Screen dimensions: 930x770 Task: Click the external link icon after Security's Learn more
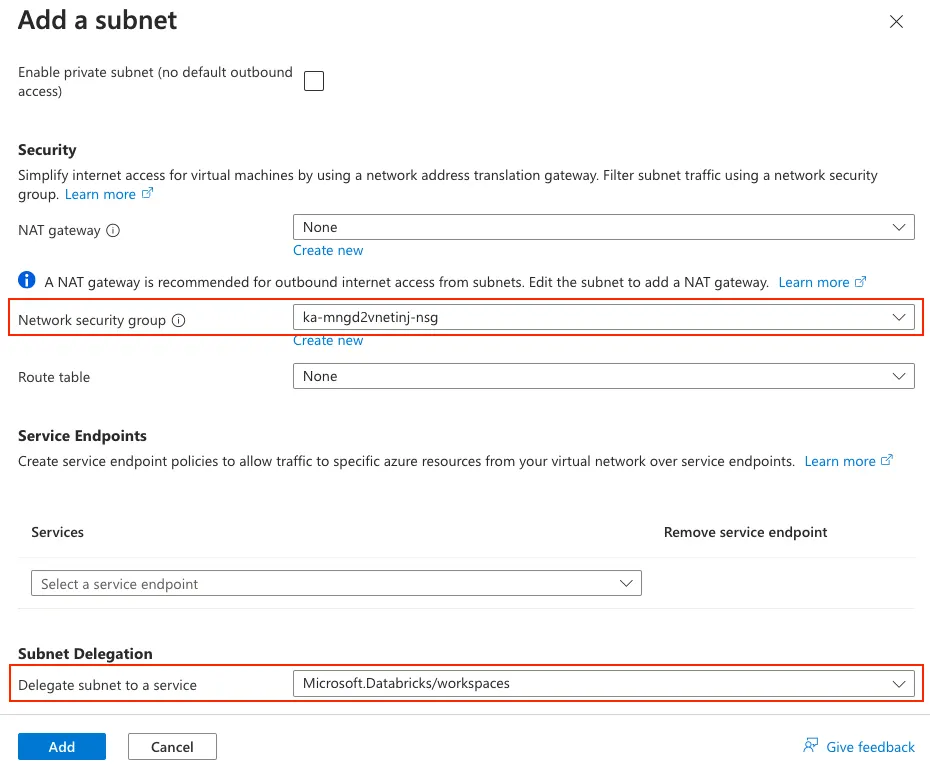pyautogui.click(x=145, y=194)
